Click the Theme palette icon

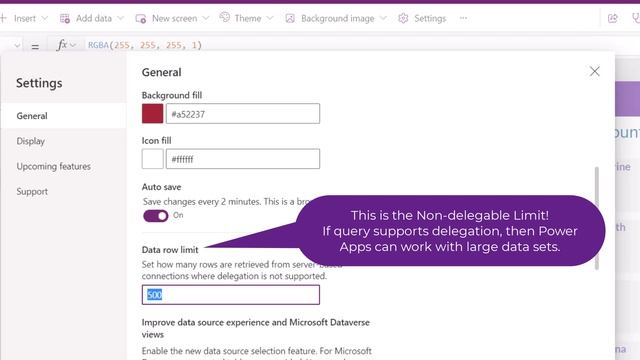click(224, 18)
